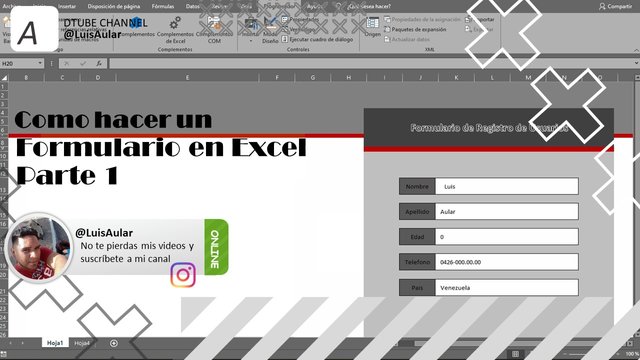This screenshot has height=360, width=640.
Task: Click the macro record icon in status bar
Action: 3,354
